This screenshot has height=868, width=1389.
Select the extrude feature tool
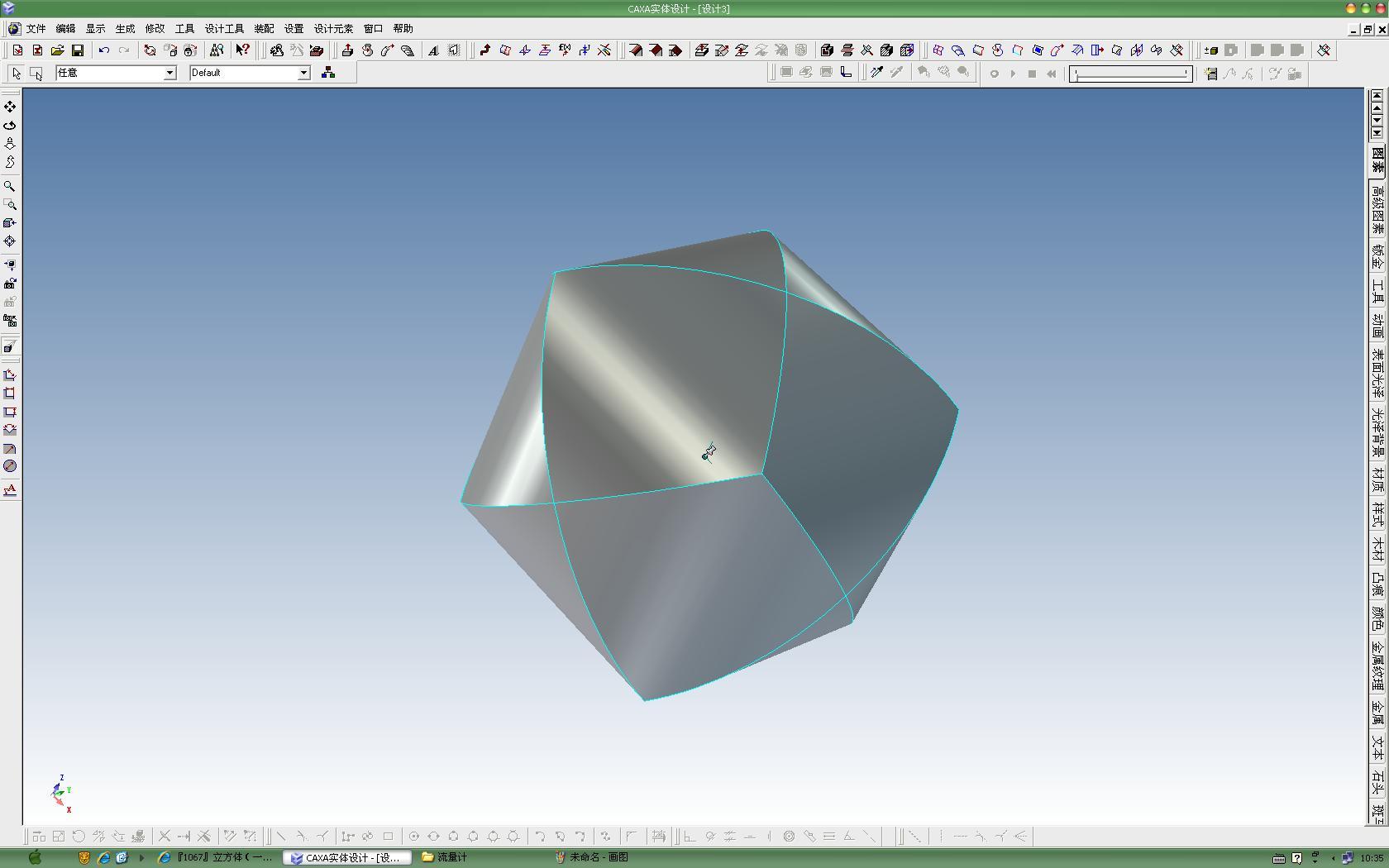(347, 50)
